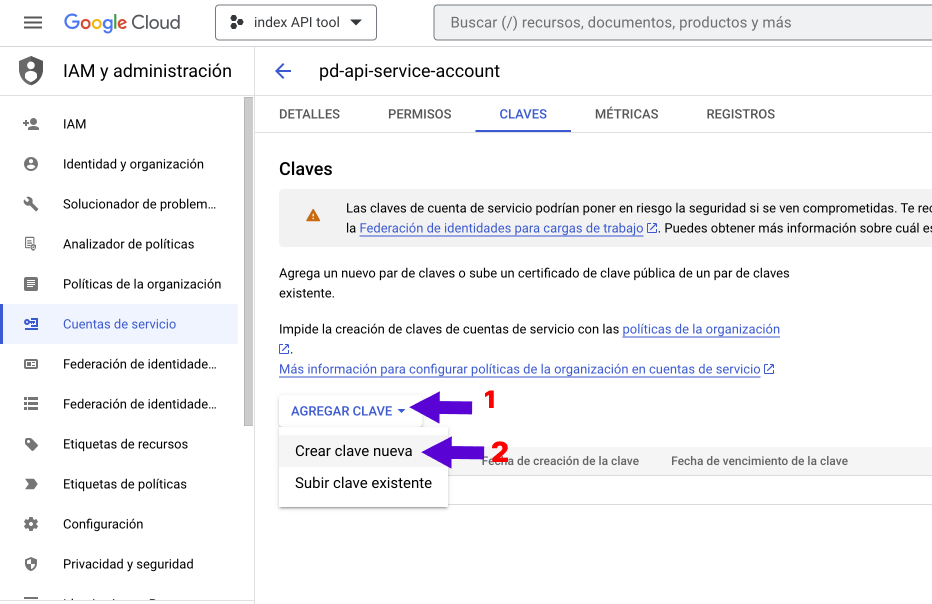This screenshot has height=604, width=932.
Task: Click the Fecha de vencimiento de la clave header
Action: [x=759, y=461]
